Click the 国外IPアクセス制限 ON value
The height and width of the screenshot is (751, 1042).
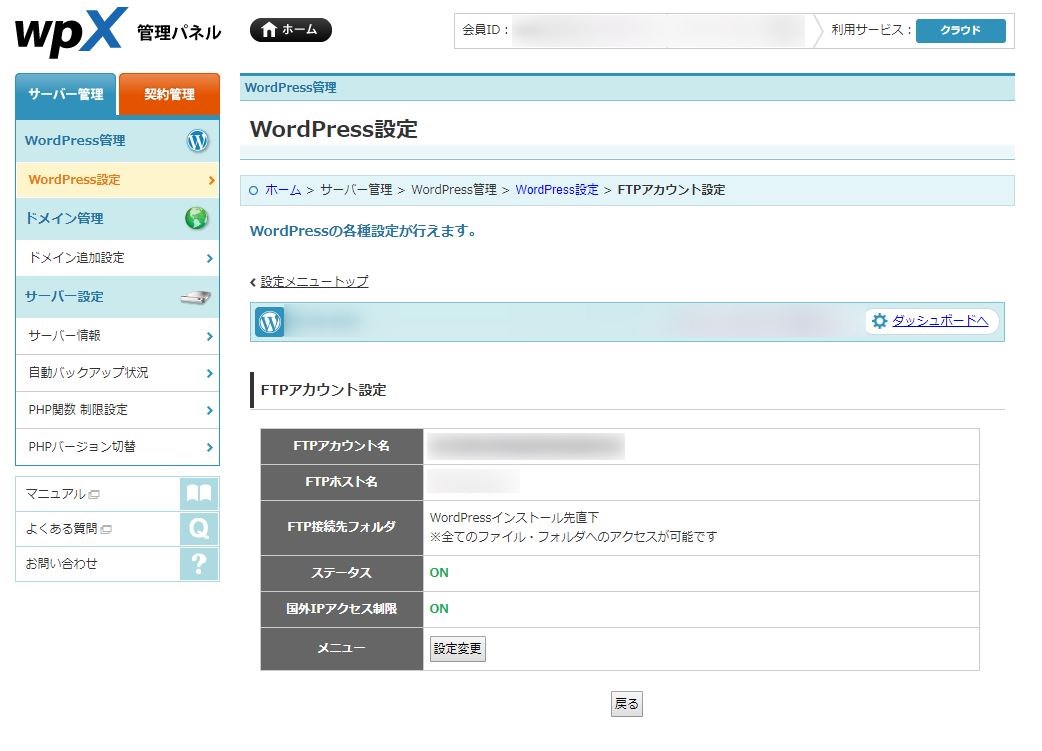coord(439,609)
